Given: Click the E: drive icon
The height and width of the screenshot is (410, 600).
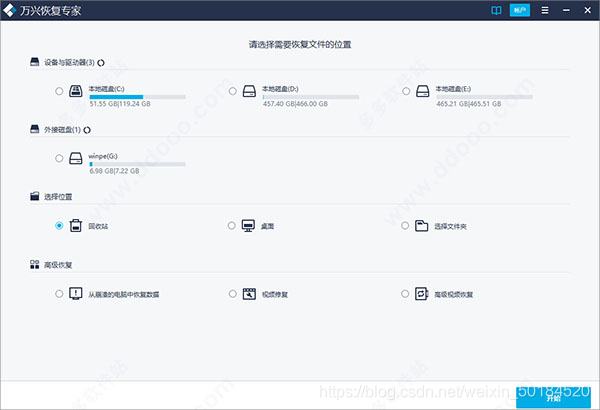Looking at the screenshot, I should 422,91.
